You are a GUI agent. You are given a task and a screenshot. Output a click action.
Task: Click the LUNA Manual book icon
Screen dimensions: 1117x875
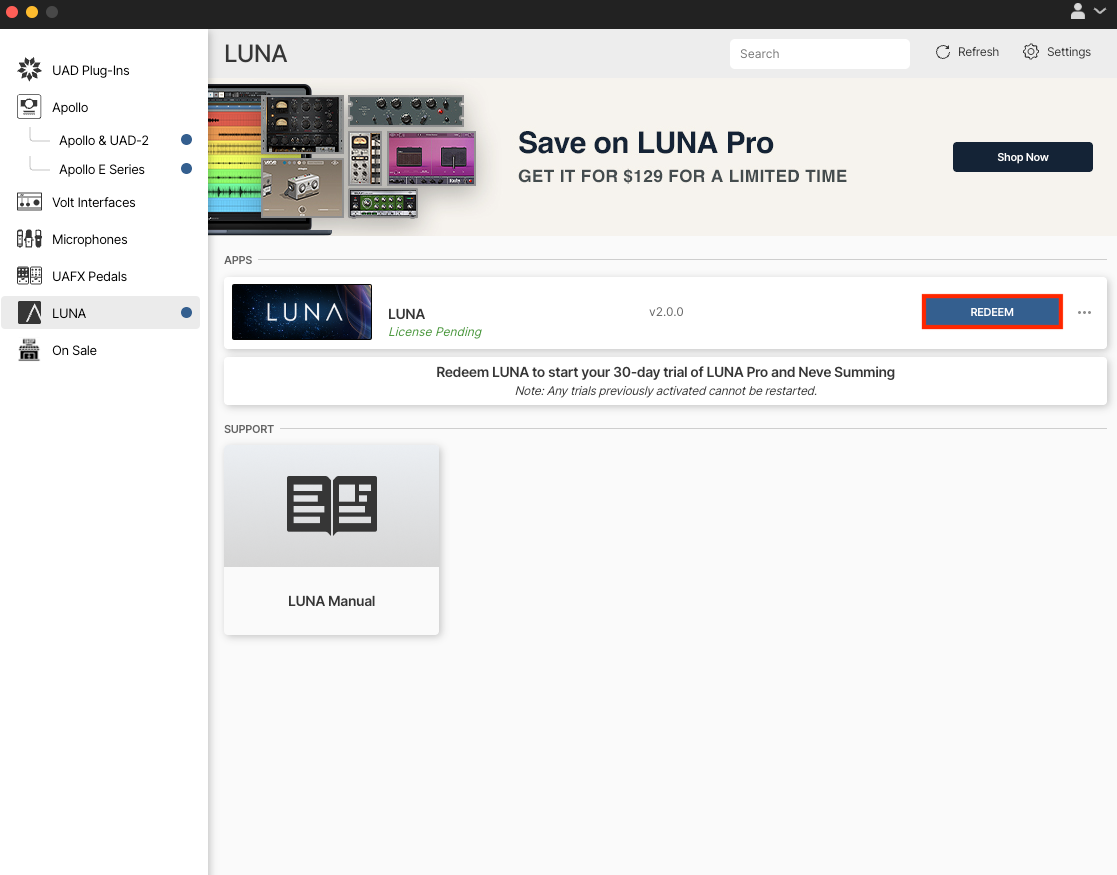[x=331, y=505]
